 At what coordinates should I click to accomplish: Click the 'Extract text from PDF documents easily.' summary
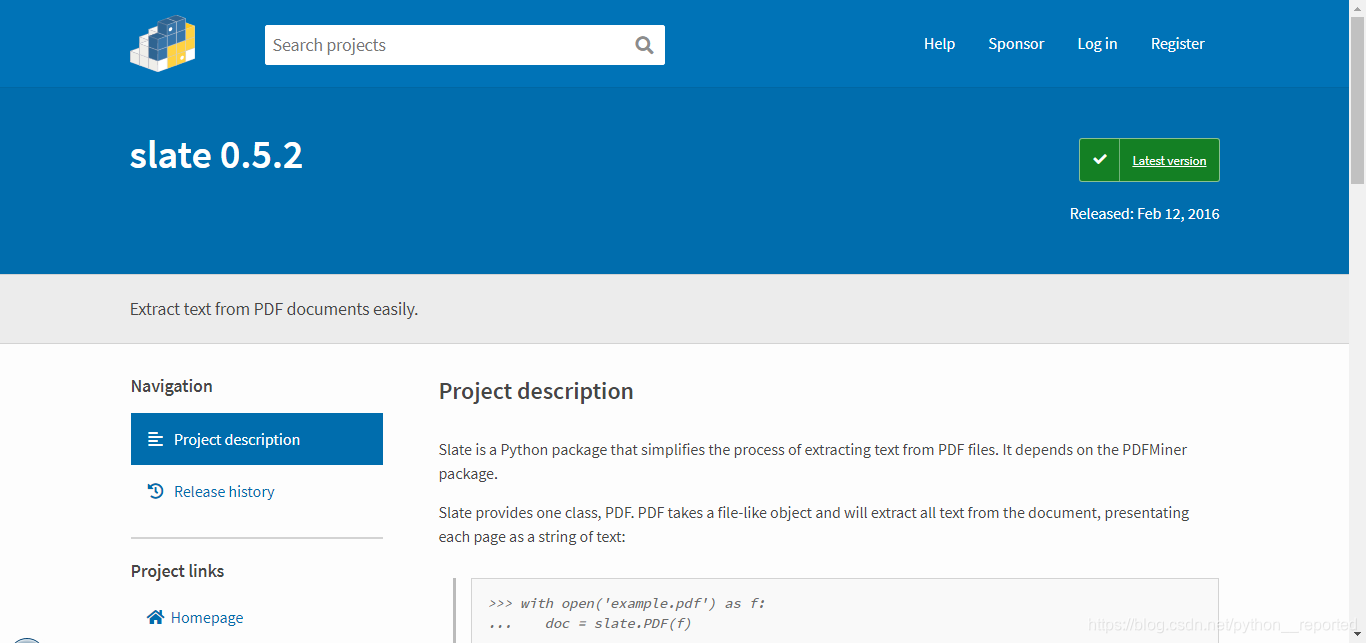[x=274, y=309]
